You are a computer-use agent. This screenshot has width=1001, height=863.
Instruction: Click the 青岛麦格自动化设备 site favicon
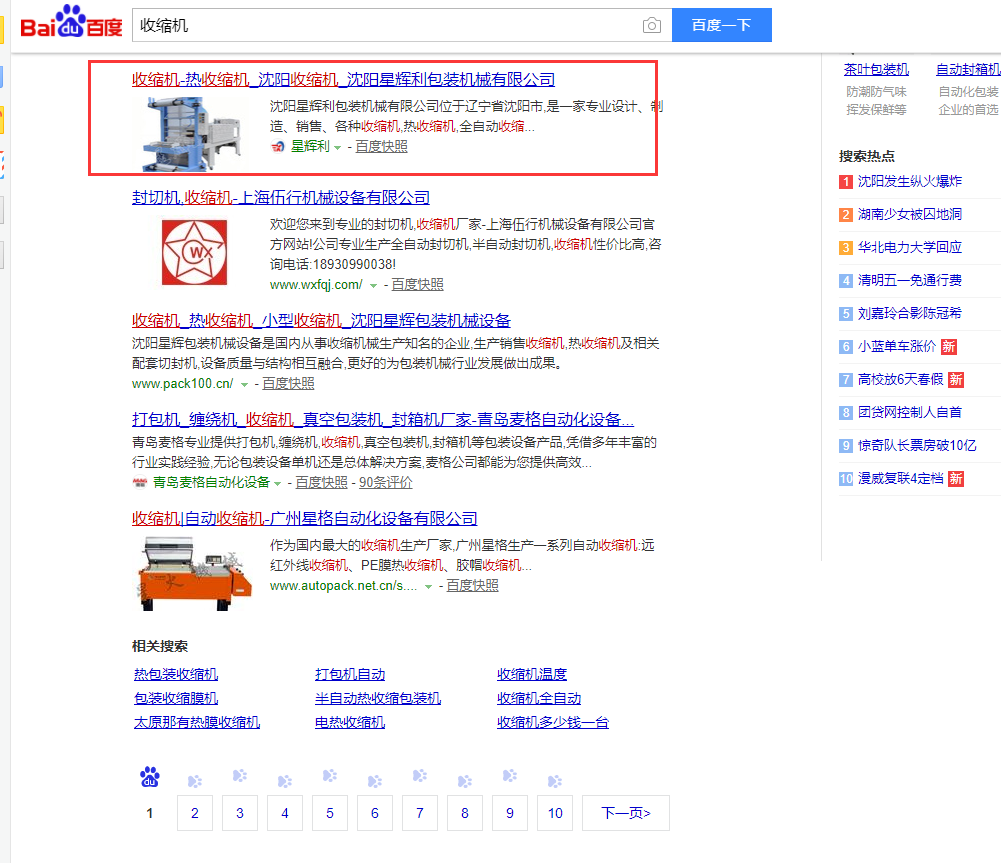tap(140, 483)
